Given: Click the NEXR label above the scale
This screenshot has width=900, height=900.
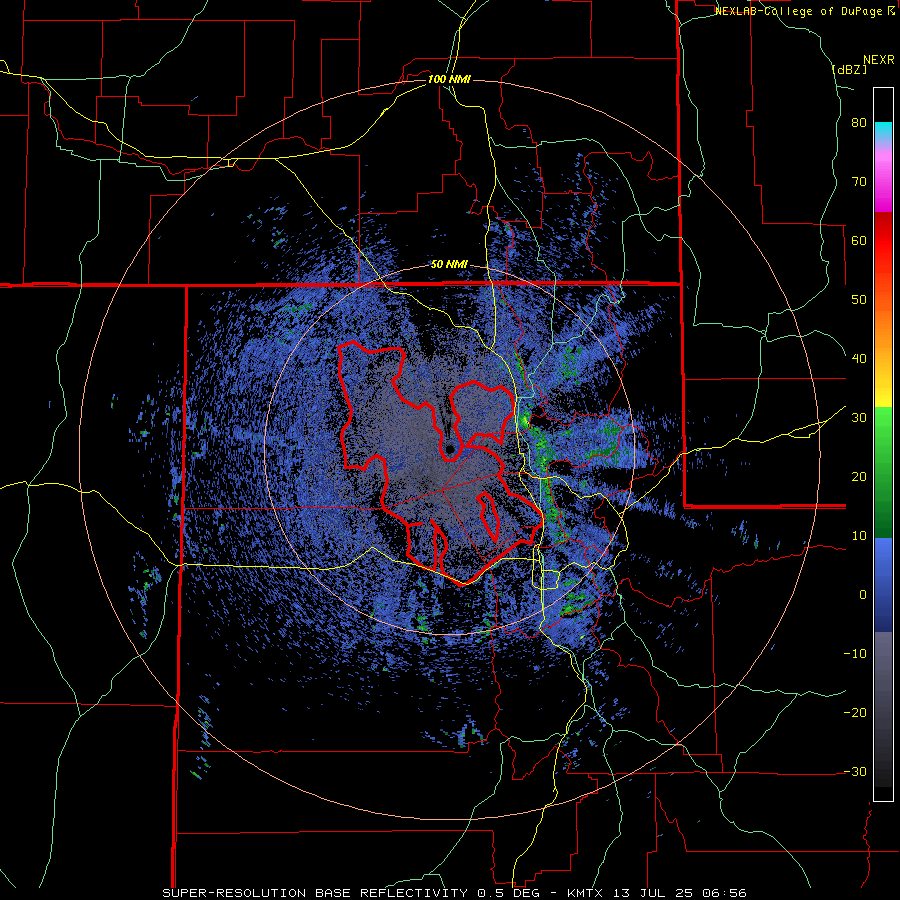Looking at the screenshot, I should (x=878, y=60).
